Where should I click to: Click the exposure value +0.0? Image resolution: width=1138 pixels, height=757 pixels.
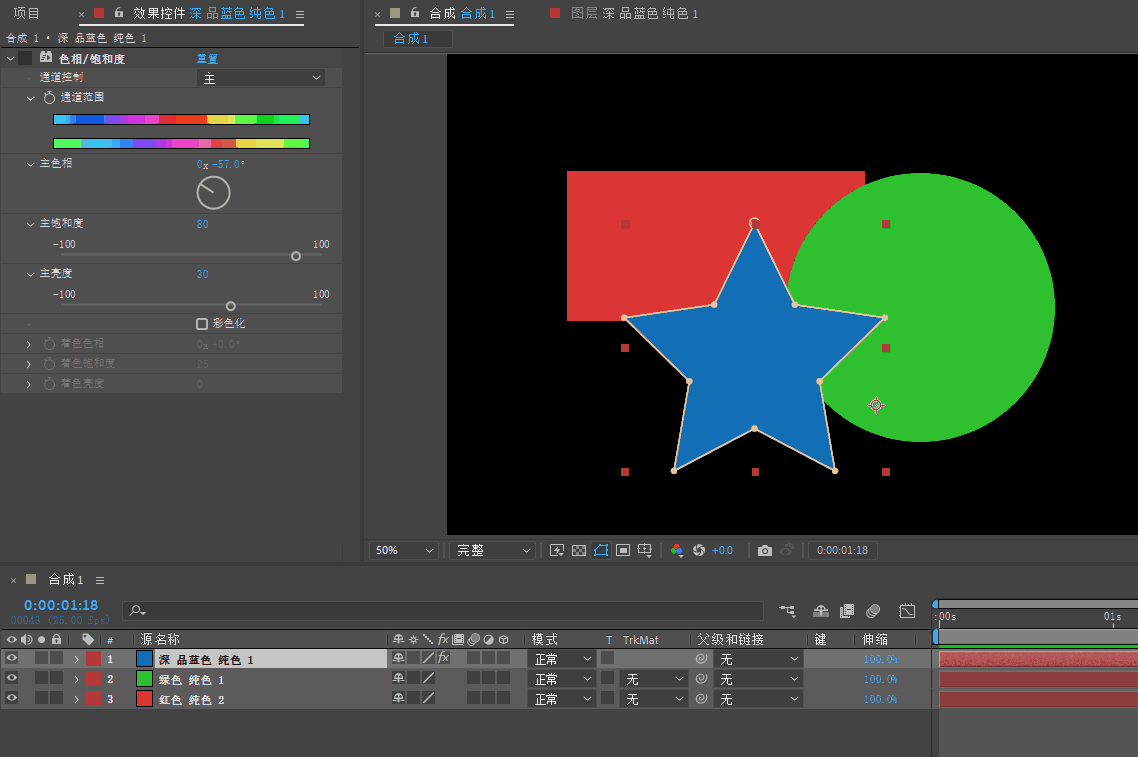(x=722, y=550)
